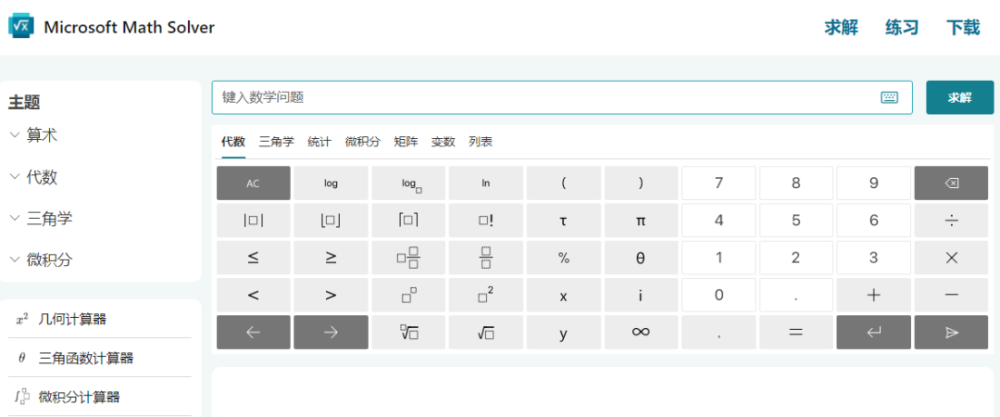Open 下载 in the top navigation
The height and width of the screenshot is (417, 1000).
963,27
